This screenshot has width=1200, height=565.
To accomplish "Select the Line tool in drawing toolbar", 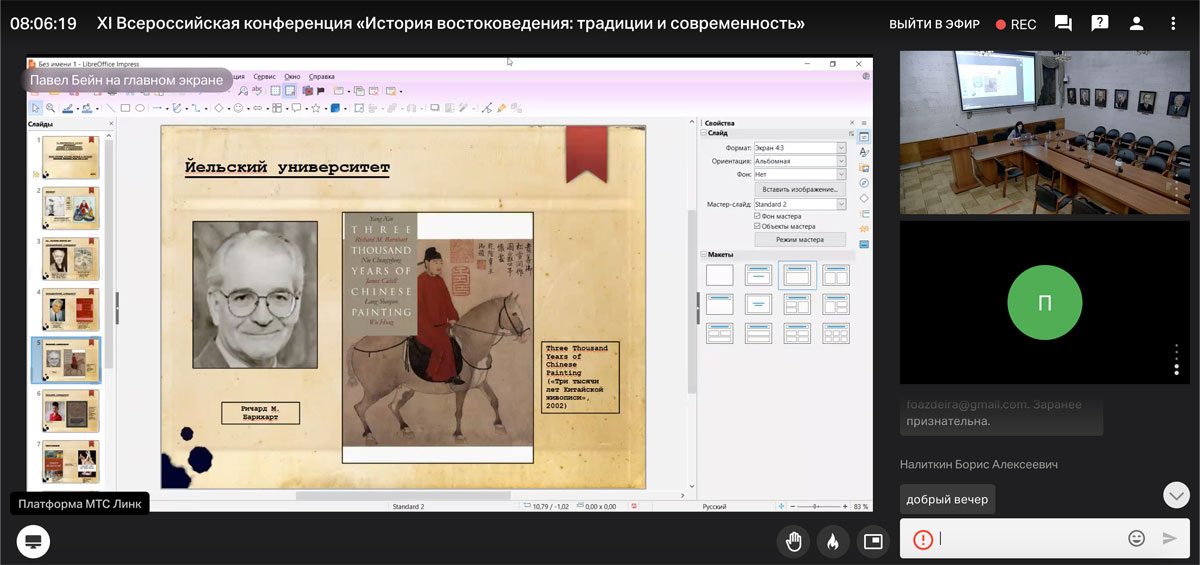I will (x=111, y=108).
